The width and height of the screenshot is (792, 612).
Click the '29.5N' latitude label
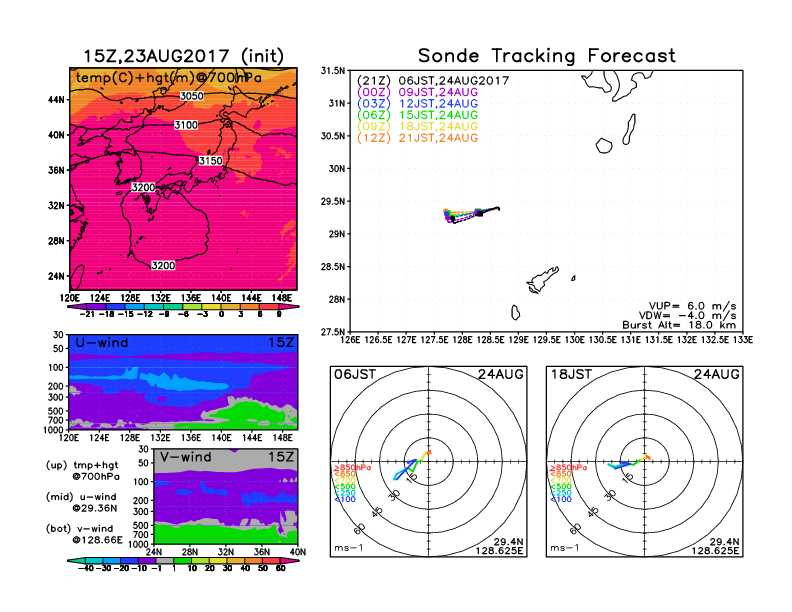pyautogui.click(x=334, y=201)
